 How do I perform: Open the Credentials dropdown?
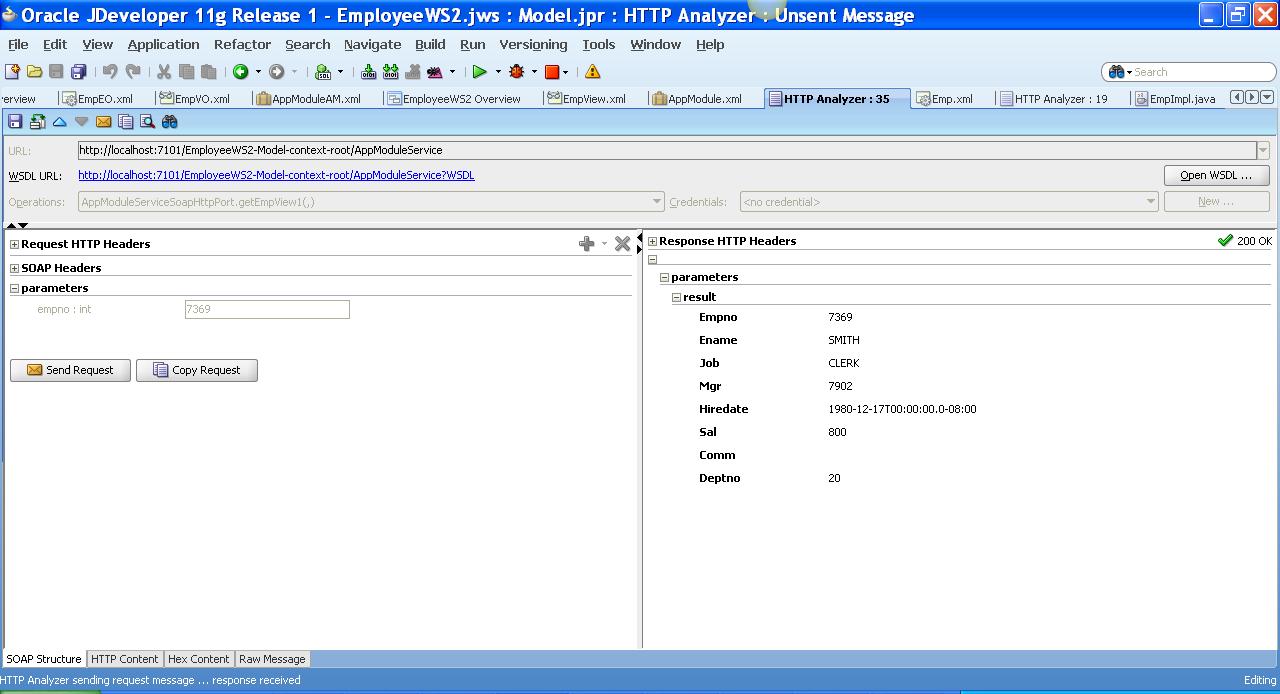(x=1152, y=200)
